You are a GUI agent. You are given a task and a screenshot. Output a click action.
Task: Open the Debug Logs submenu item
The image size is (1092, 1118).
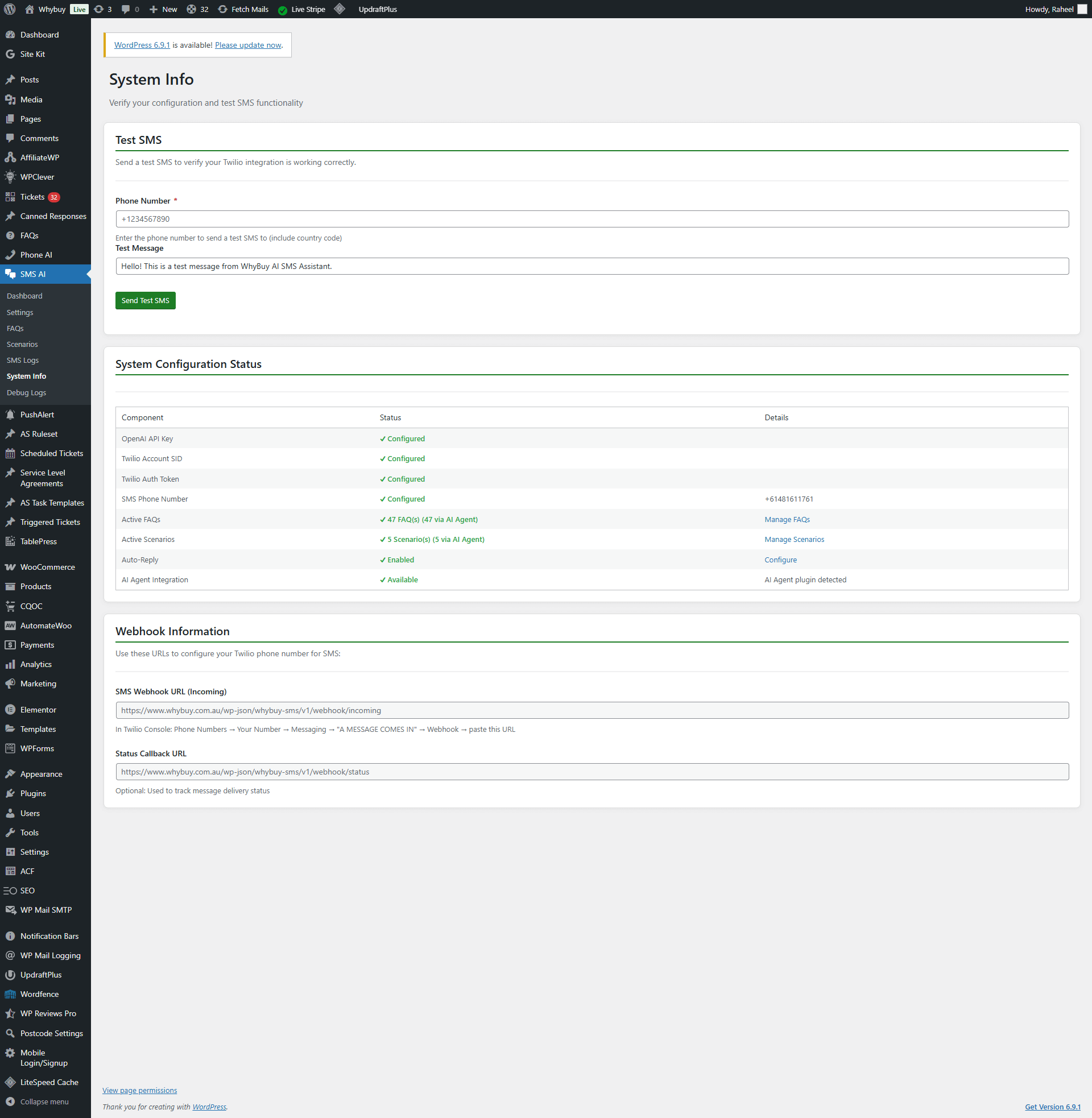click(x=26, y=393)
